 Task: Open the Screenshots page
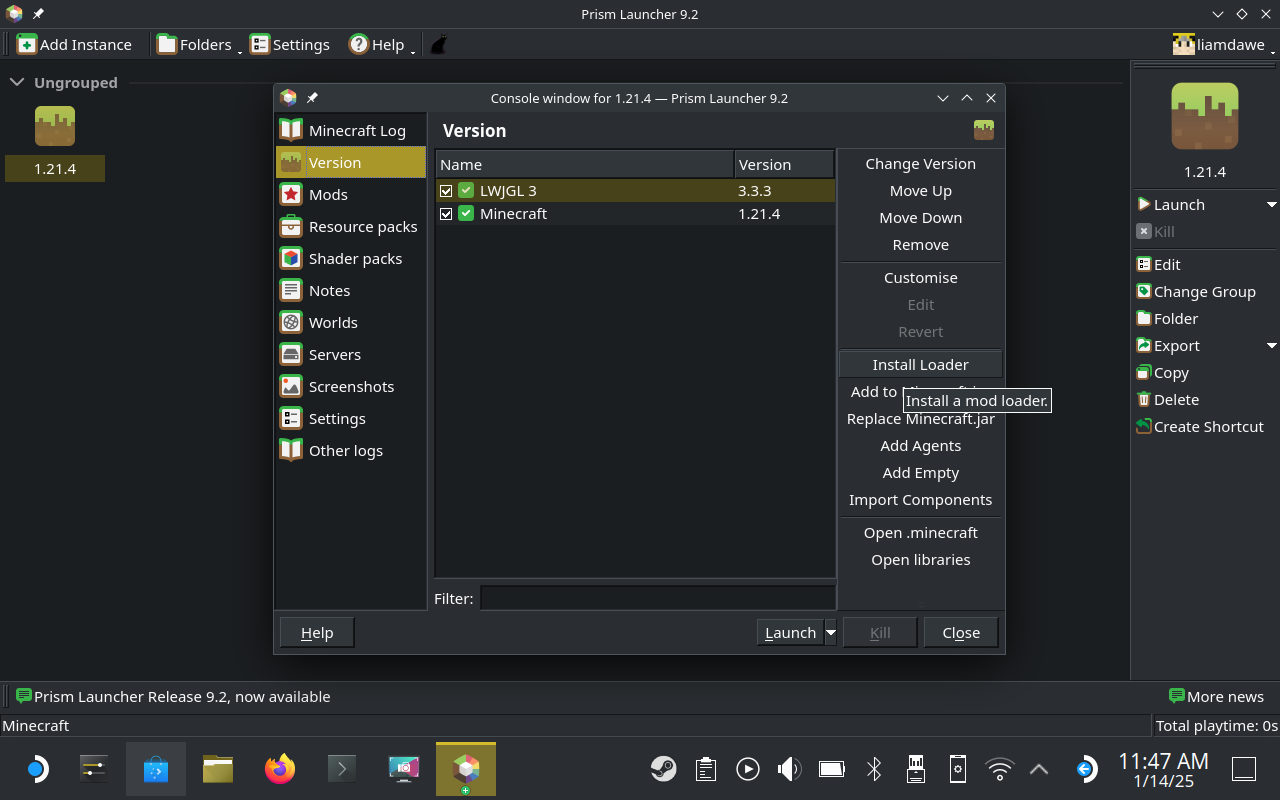tap(351, 387)
